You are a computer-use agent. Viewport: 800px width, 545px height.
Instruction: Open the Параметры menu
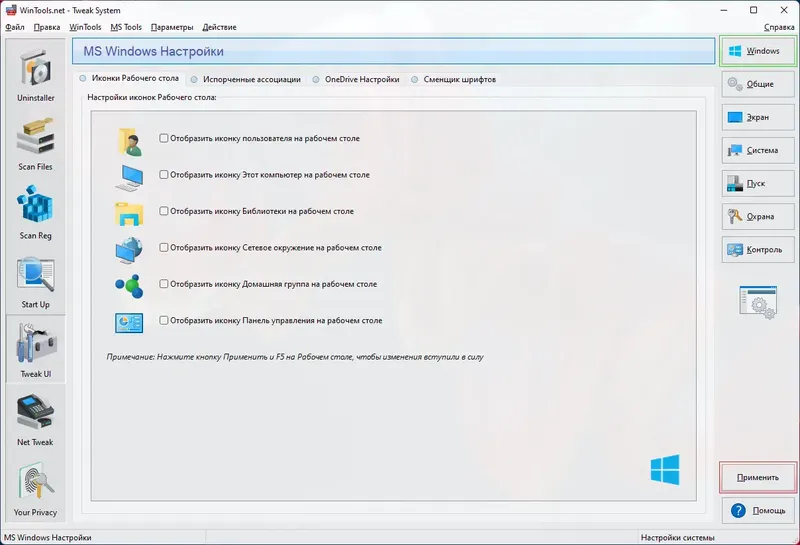[172, 27]
